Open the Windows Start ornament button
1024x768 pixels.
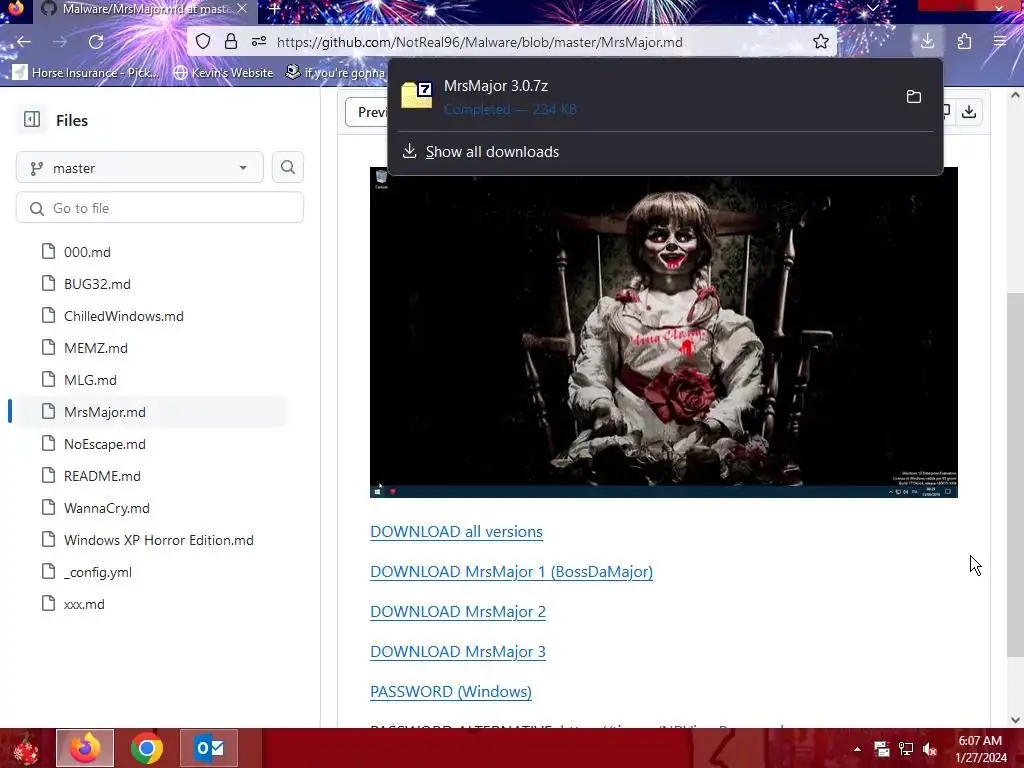(26, 748)
